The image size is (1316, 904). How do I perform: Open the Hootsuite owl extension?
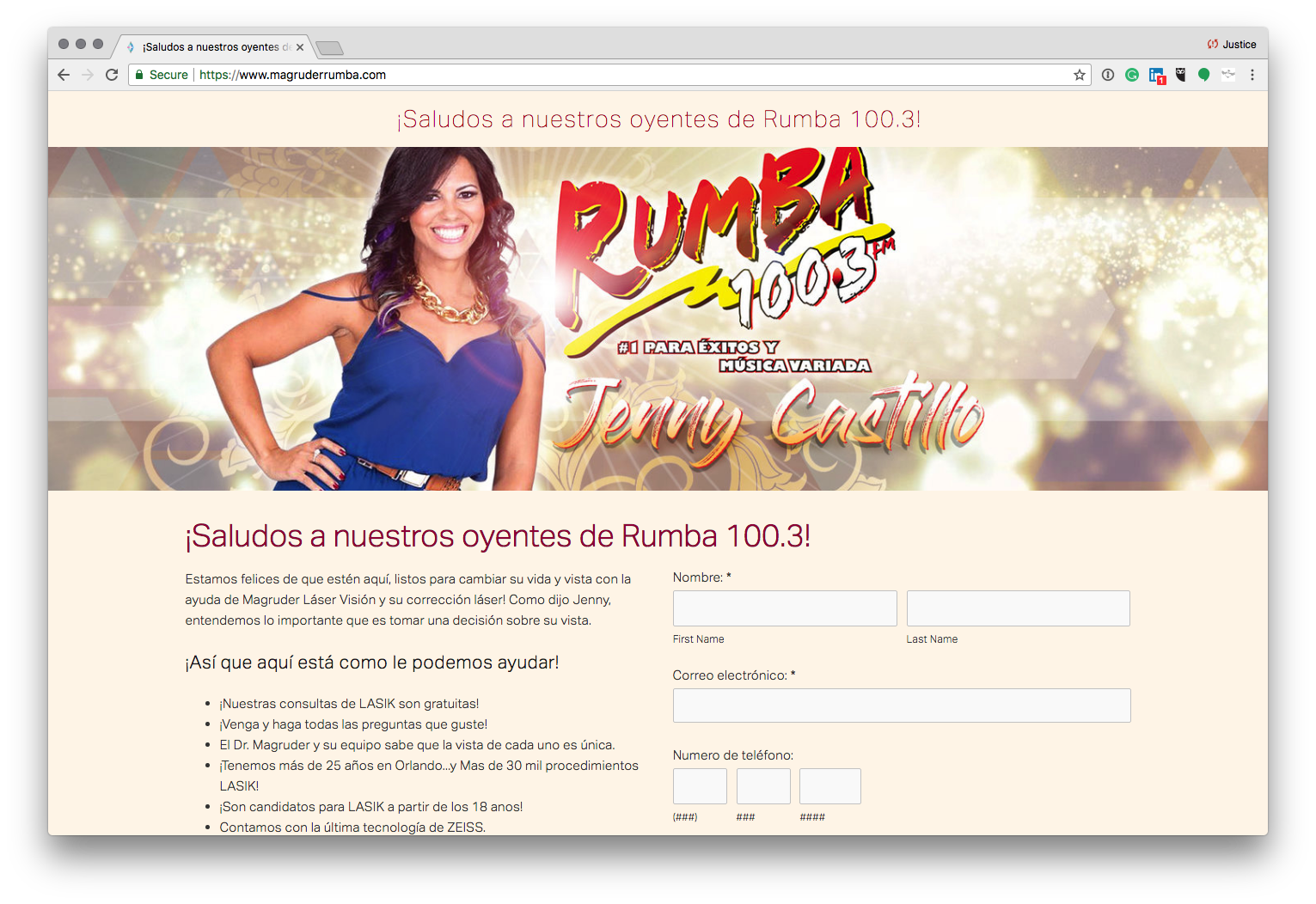1181,75
